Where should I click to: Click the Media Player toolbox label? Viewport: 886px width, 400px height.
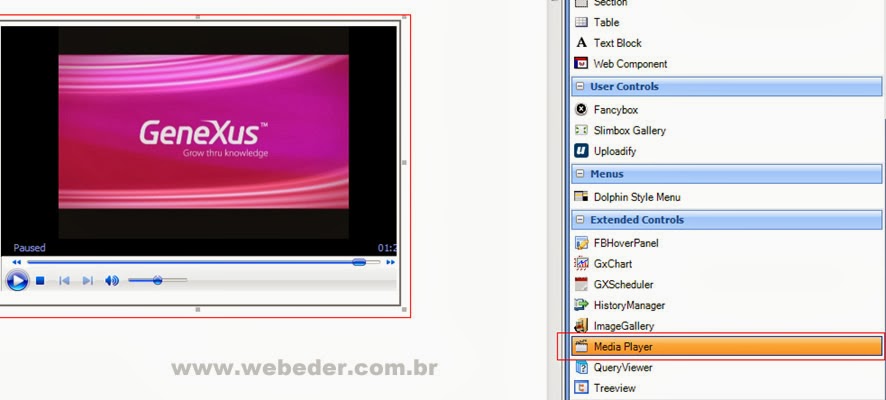click(623, 347)
